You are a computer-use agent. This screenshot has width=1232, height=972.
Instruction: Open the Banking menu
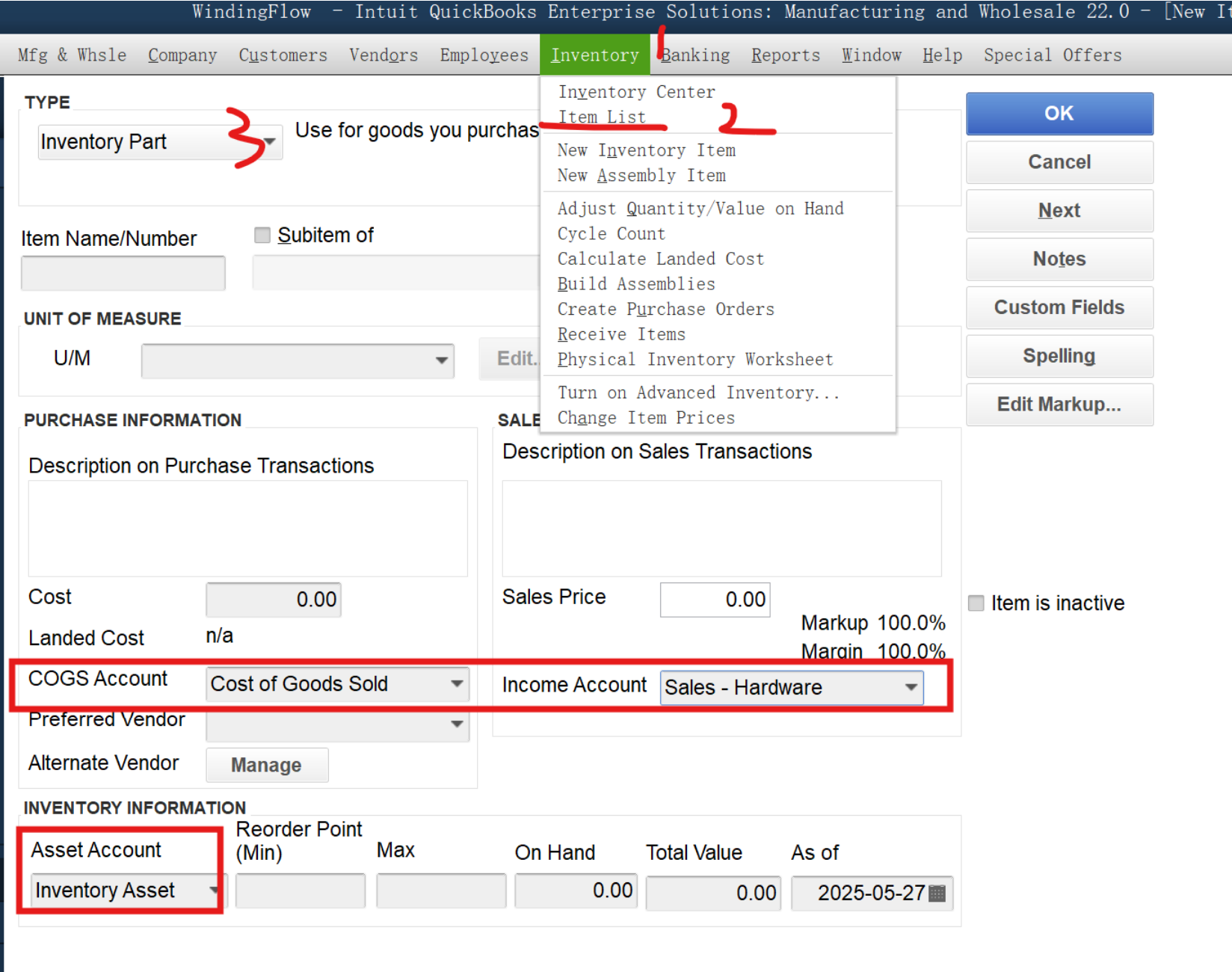click(696, 55)
